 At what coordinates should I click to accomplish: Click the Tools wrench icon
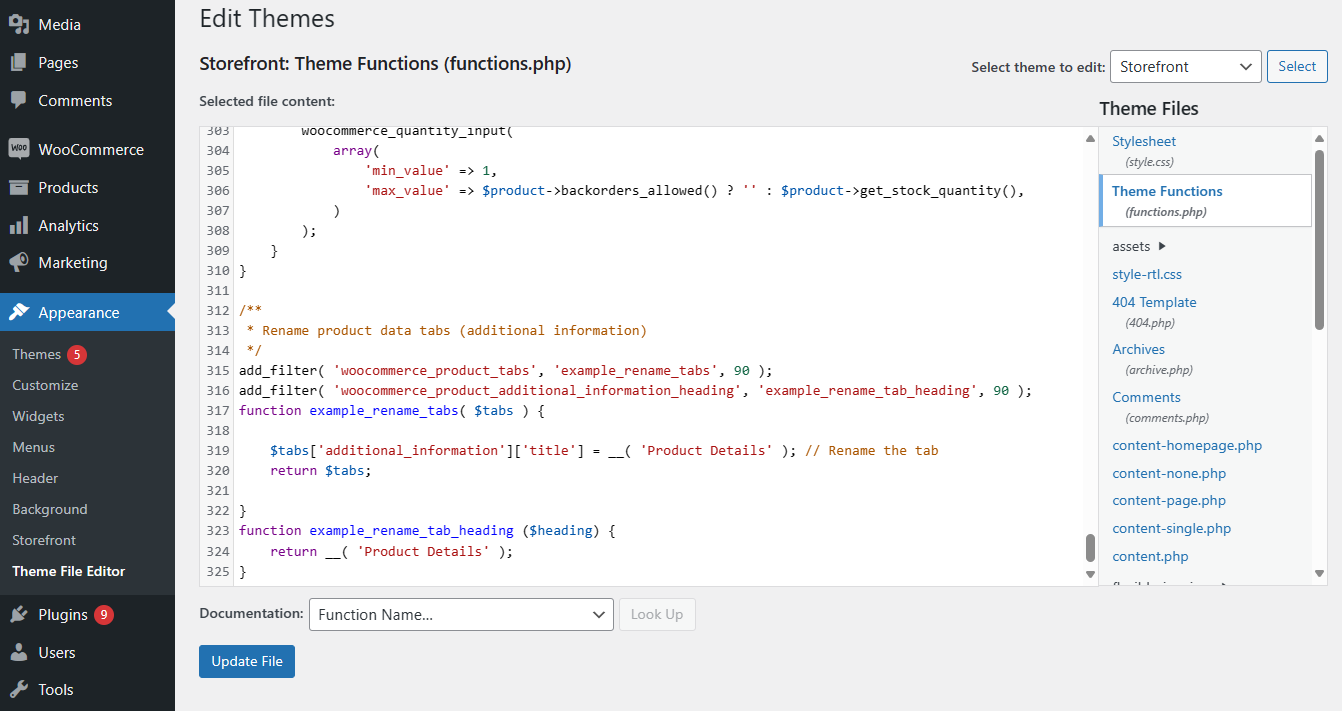click(x=19, y=689)
